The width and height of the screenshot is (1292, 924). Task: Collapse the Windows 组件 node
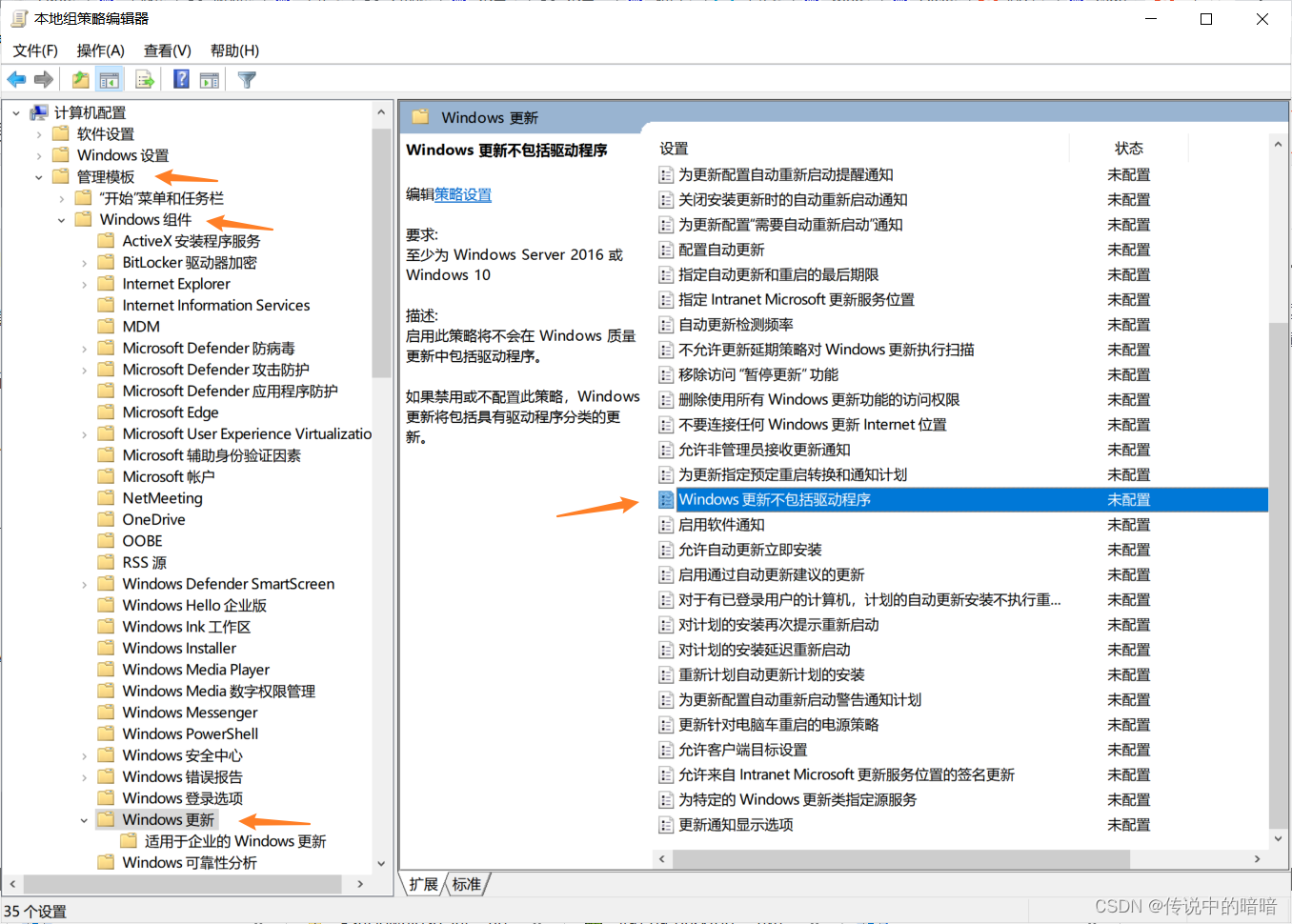click(62, 220)
